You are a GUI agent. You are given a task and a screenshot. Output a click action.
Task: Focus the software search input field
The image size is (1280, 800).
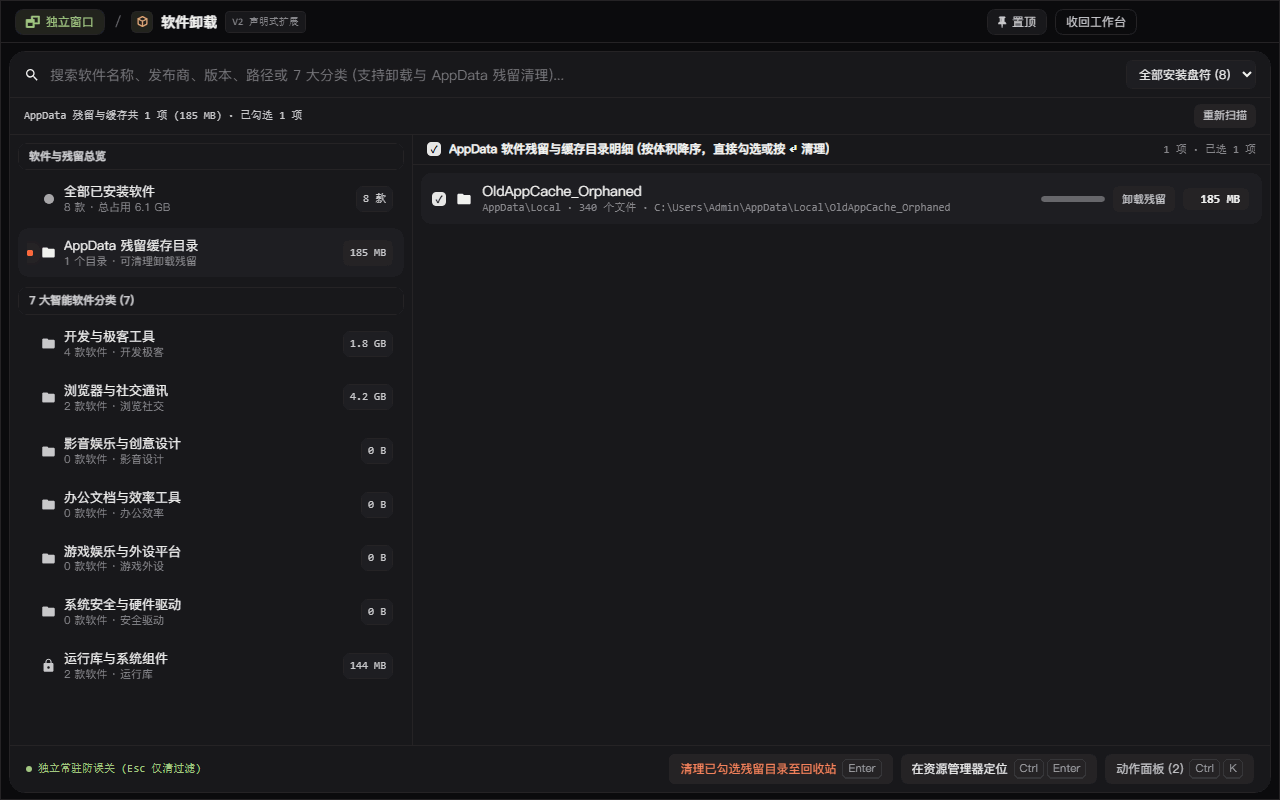pos(580,75)
